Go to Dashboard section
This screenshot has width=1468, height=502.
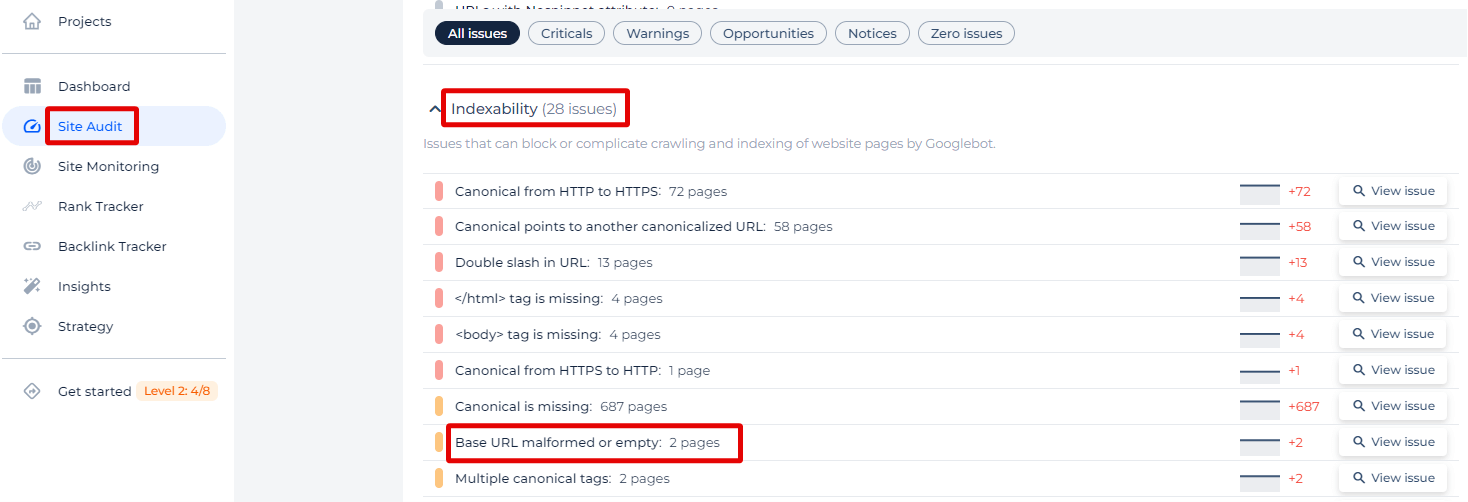(x=94, y=86)
